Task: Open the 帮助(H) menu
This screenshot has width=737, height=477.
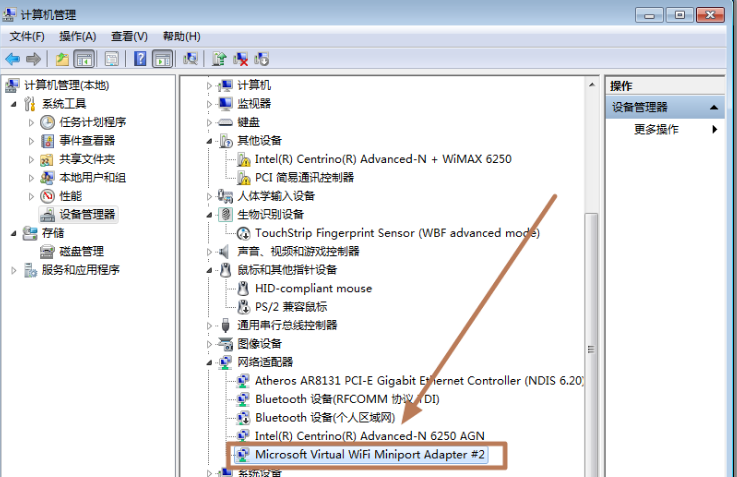Action: pyautogui.click(x=181, y=36)
